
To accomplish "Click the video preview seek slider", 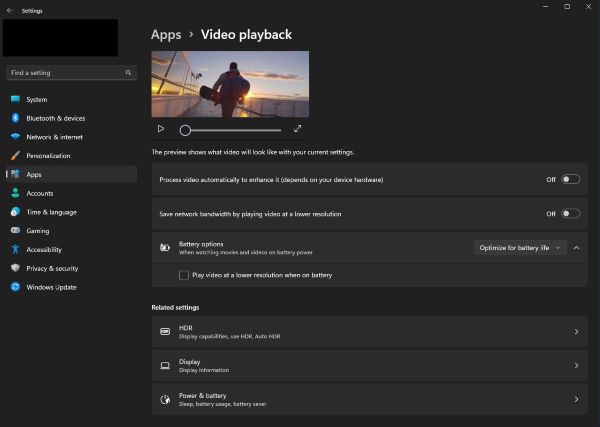I will tap(230, 130).
